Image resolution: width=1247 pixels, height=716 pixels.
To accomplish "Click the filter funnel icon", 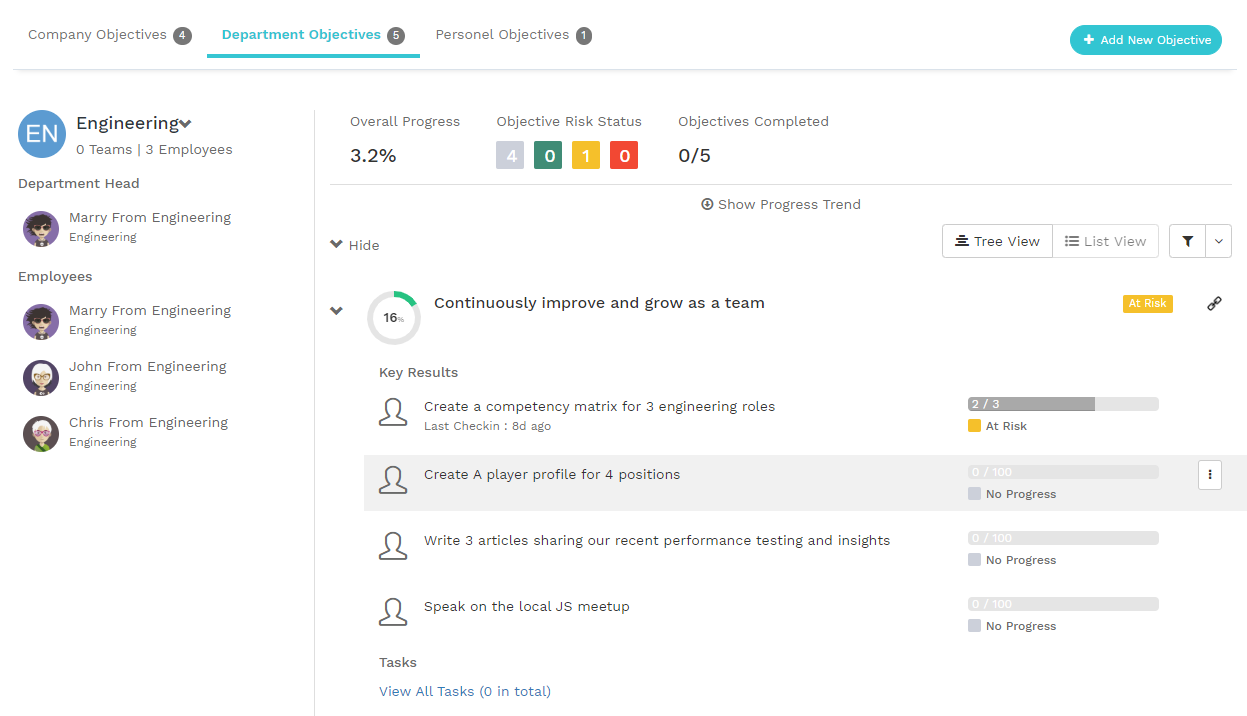I will click(1187, 241).
